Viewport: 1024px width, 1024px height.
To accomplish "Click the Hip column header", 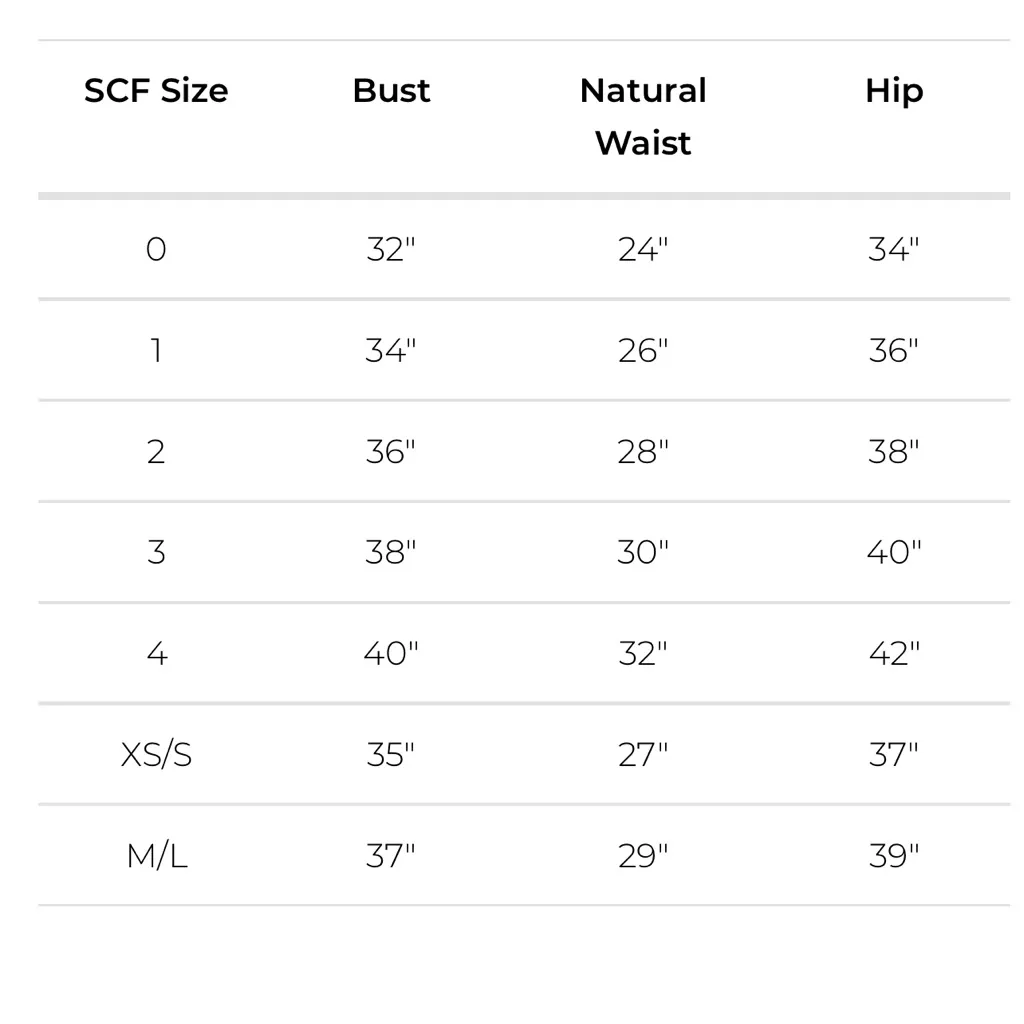I will click(893, 91).
